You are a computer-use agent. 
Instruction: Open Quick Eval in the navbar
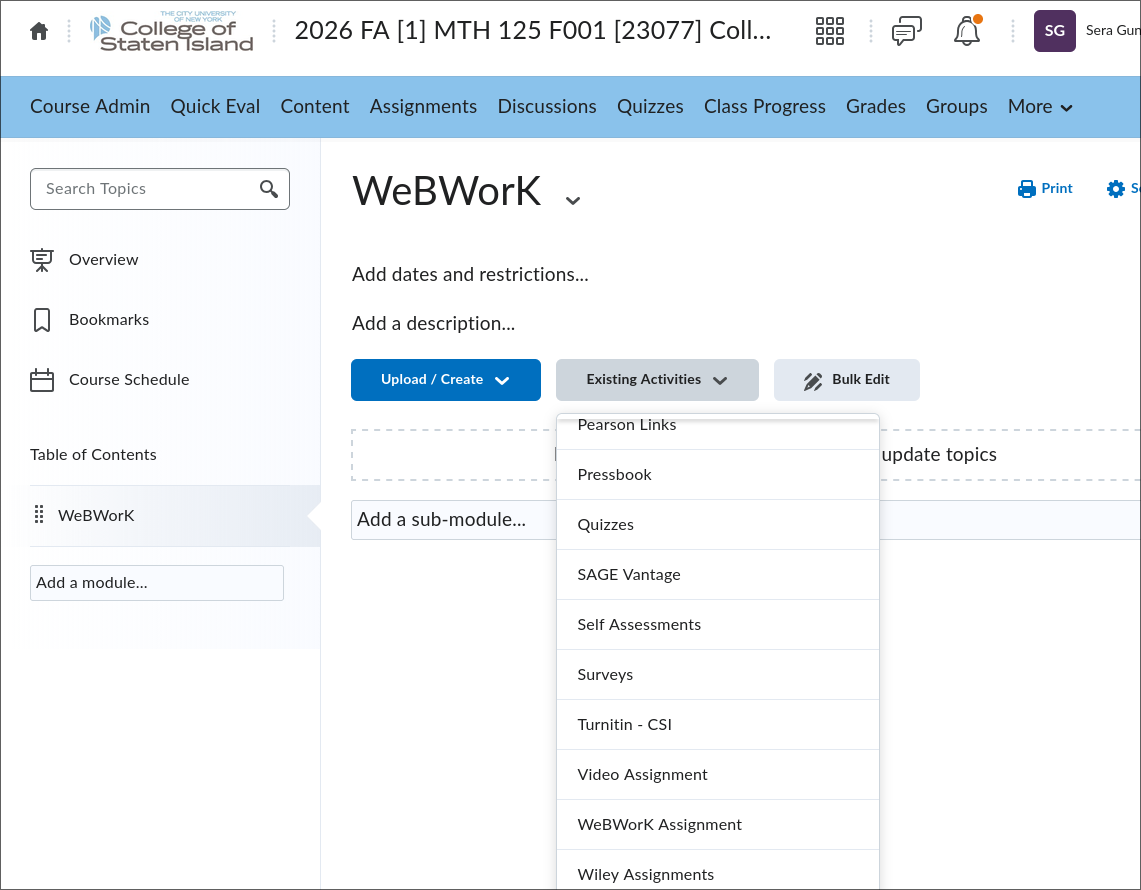pos(215,107)
